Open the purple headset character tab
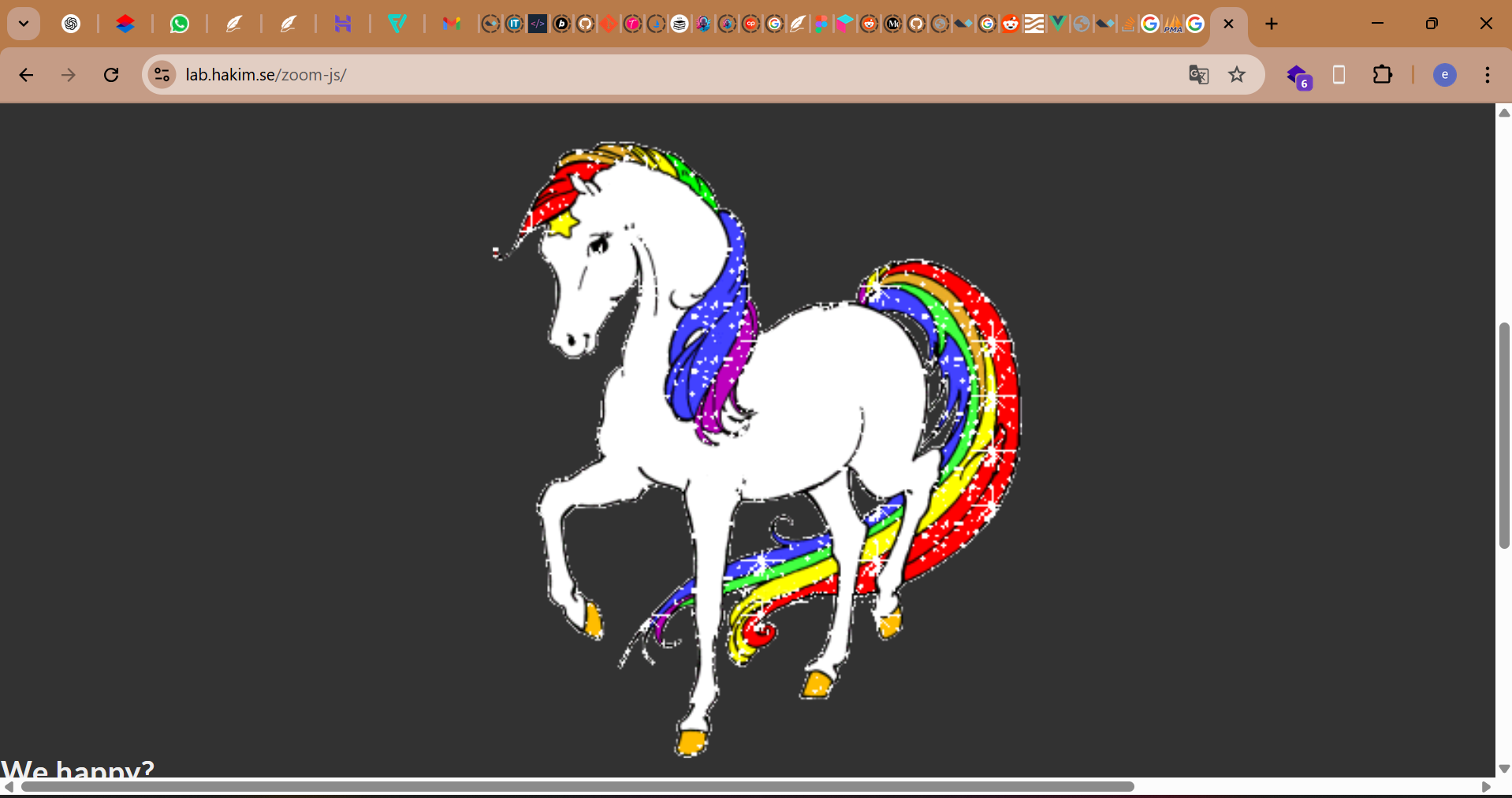This screenshot has width=1512, height=798. tap(703, 24)
